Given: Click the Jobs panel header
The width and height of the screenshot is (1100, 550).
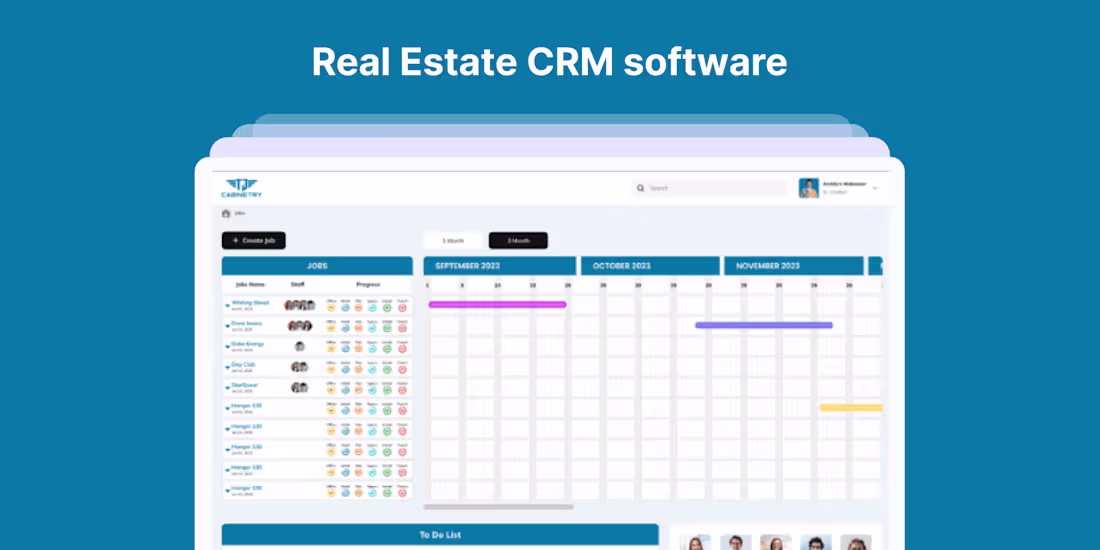Looking at the screenshot, I should [317, 266].
